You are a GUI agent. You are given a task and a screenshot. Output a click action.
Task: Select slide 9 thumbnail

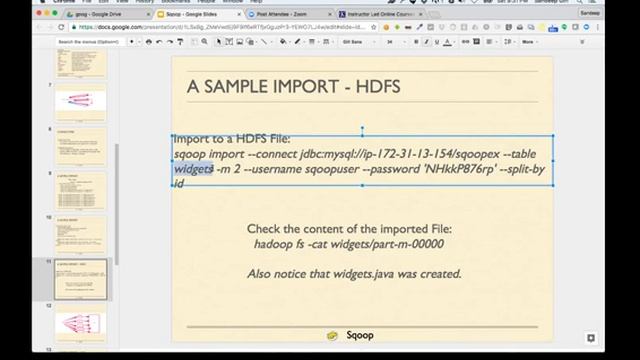[x=80, y=191]
